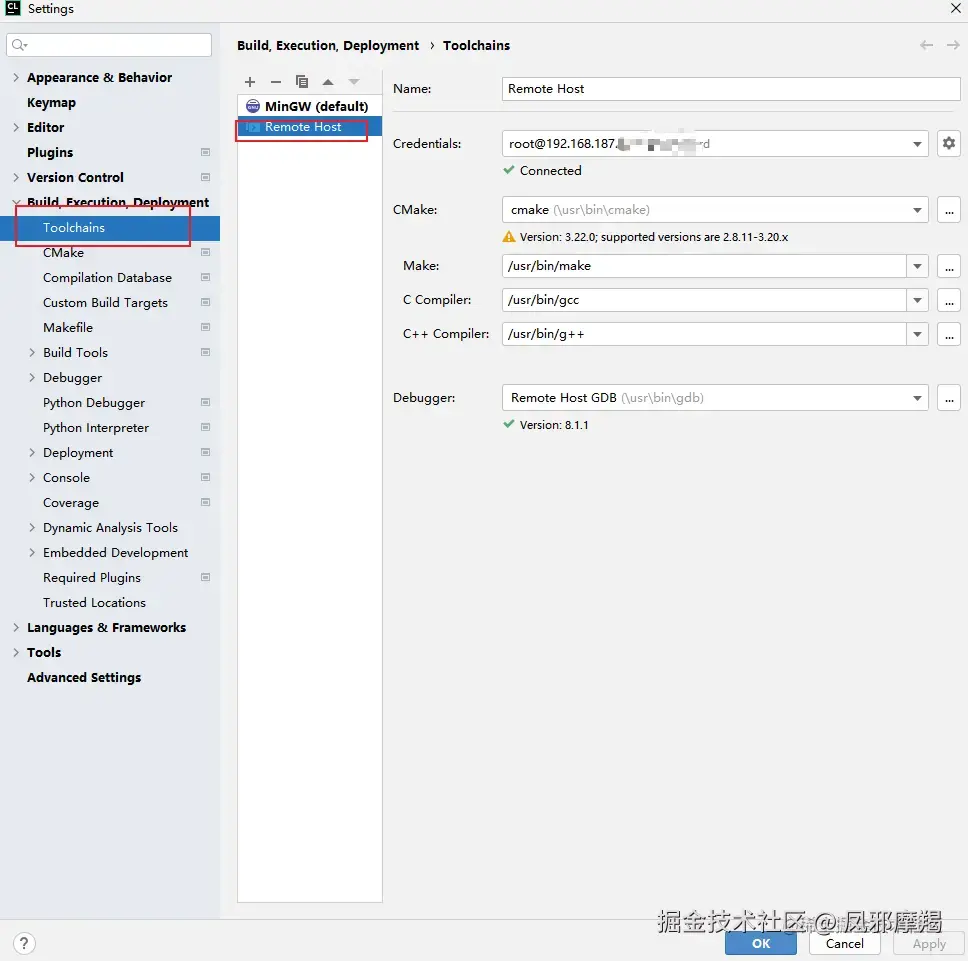Screen dimensions: 968x961
Task: Open Plugins settings page
Action: pyautogui.click(x=50, y=152)
